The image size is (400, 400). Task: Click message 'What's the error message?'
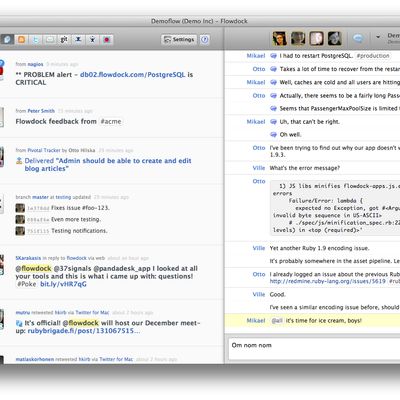(305, 168)
